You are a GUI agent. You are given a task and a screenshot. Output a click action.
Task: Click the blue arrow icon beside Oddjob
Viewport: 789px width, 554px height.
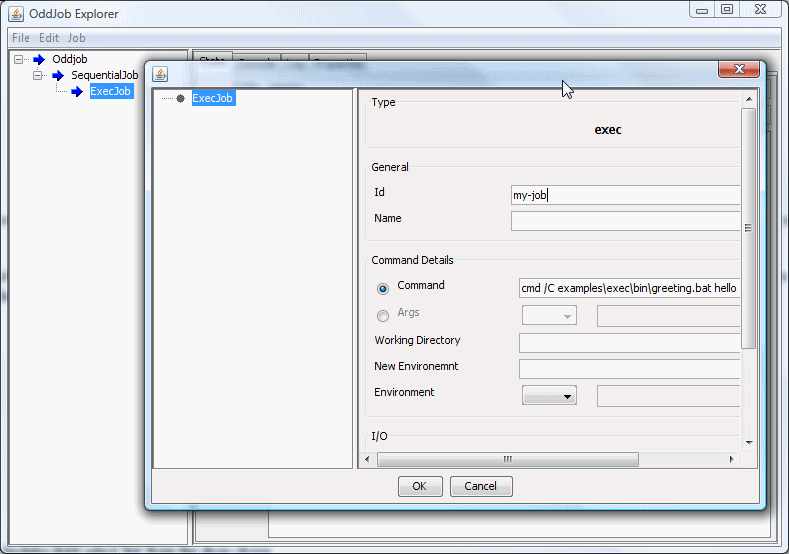(x=40, y=59)
